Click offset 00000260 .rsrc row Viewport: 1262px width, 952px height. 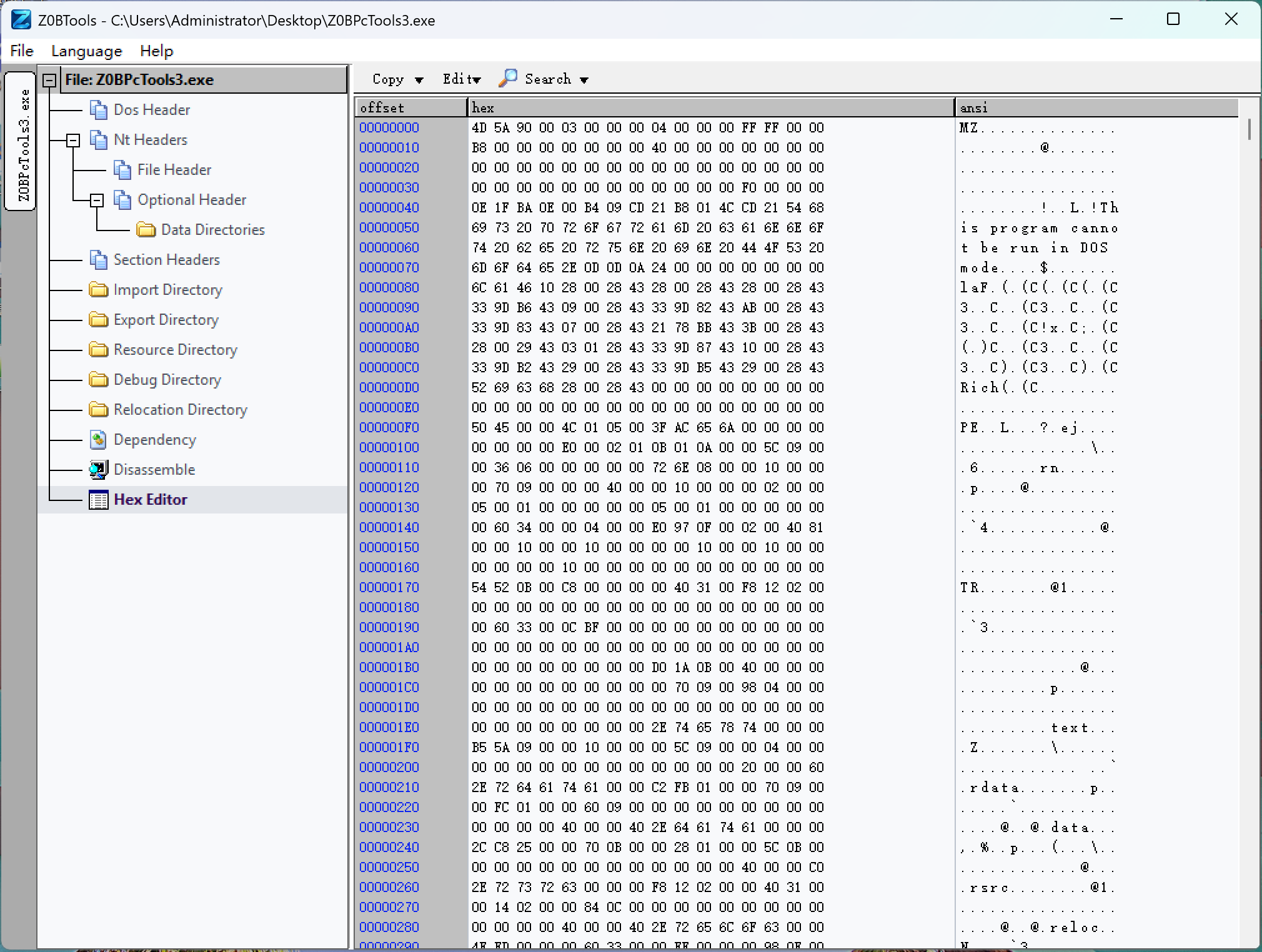click(389, 888)
